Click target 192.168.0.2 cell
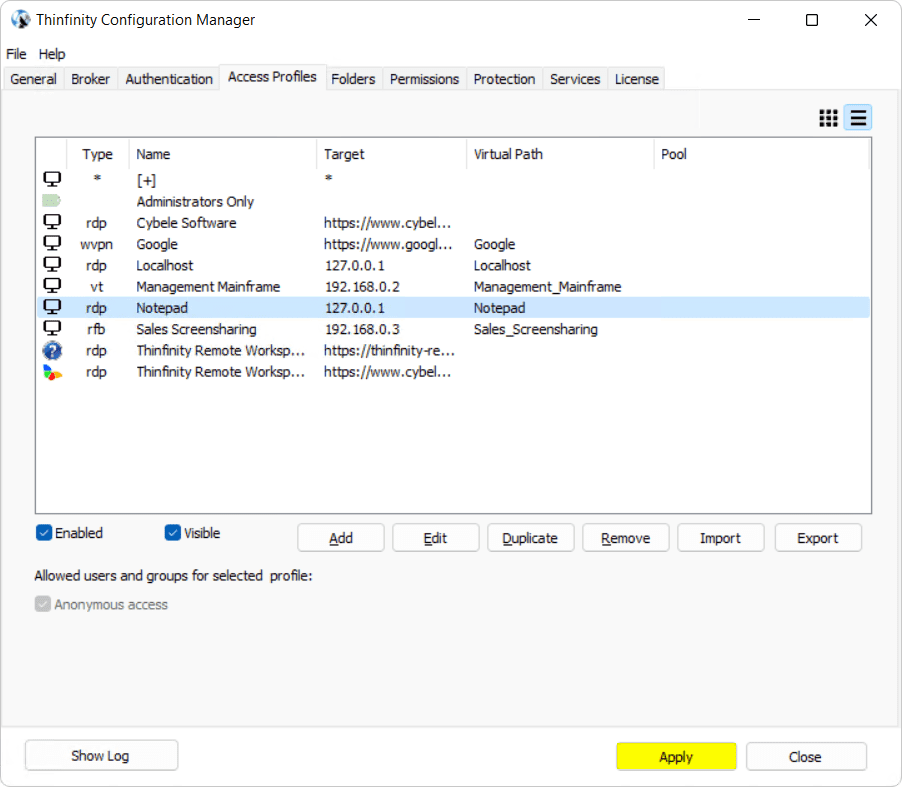Viewport: 902px width, 787px height. [362, 286]
